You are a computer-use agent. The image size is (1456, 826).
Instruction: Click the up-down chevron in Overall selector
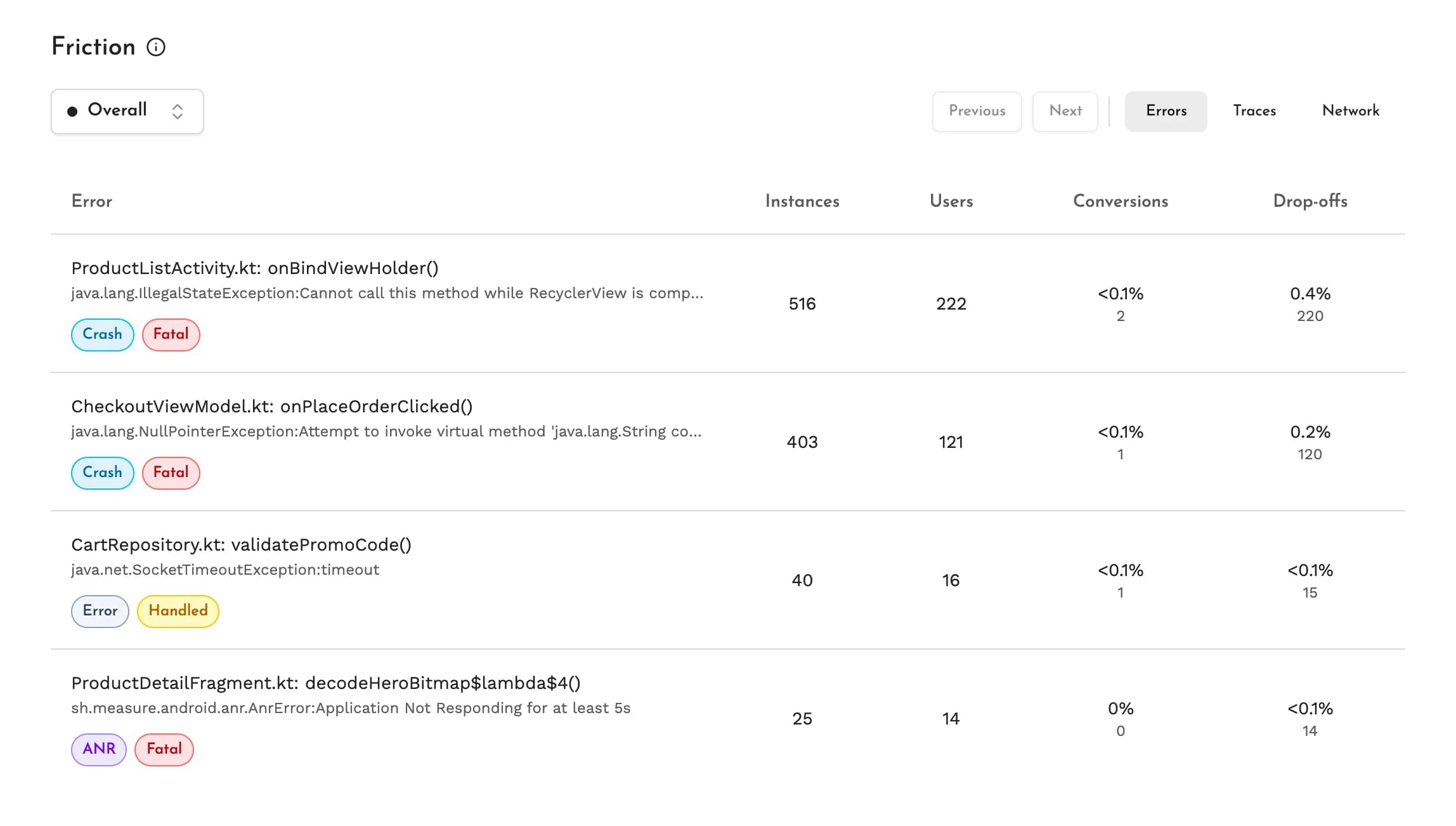[178, 112]
